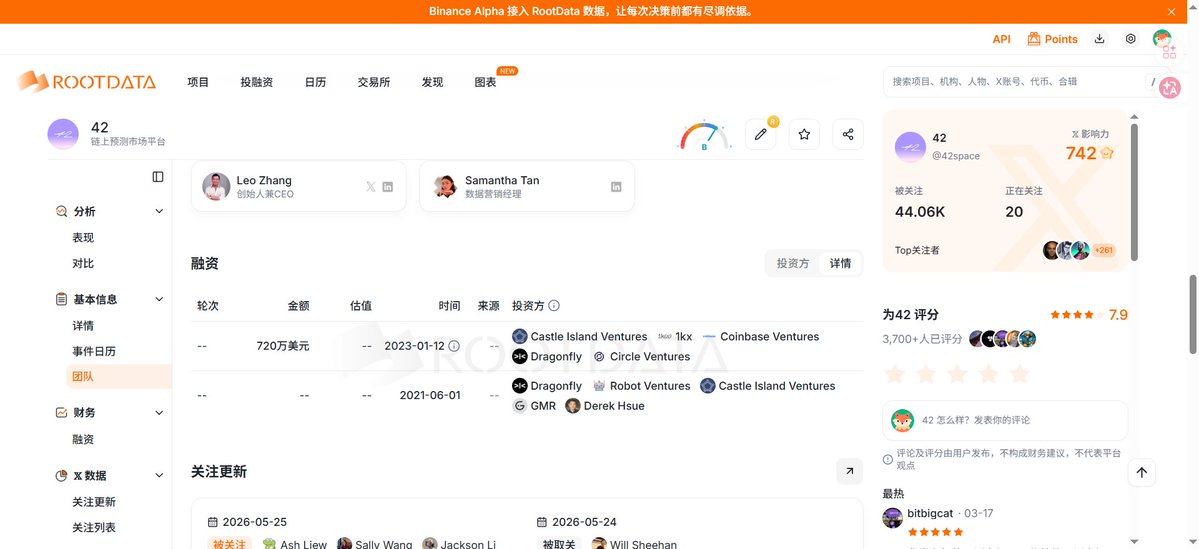
Task: Click info icon next to 2023-01-12
Action: click(x=453, y=346)
